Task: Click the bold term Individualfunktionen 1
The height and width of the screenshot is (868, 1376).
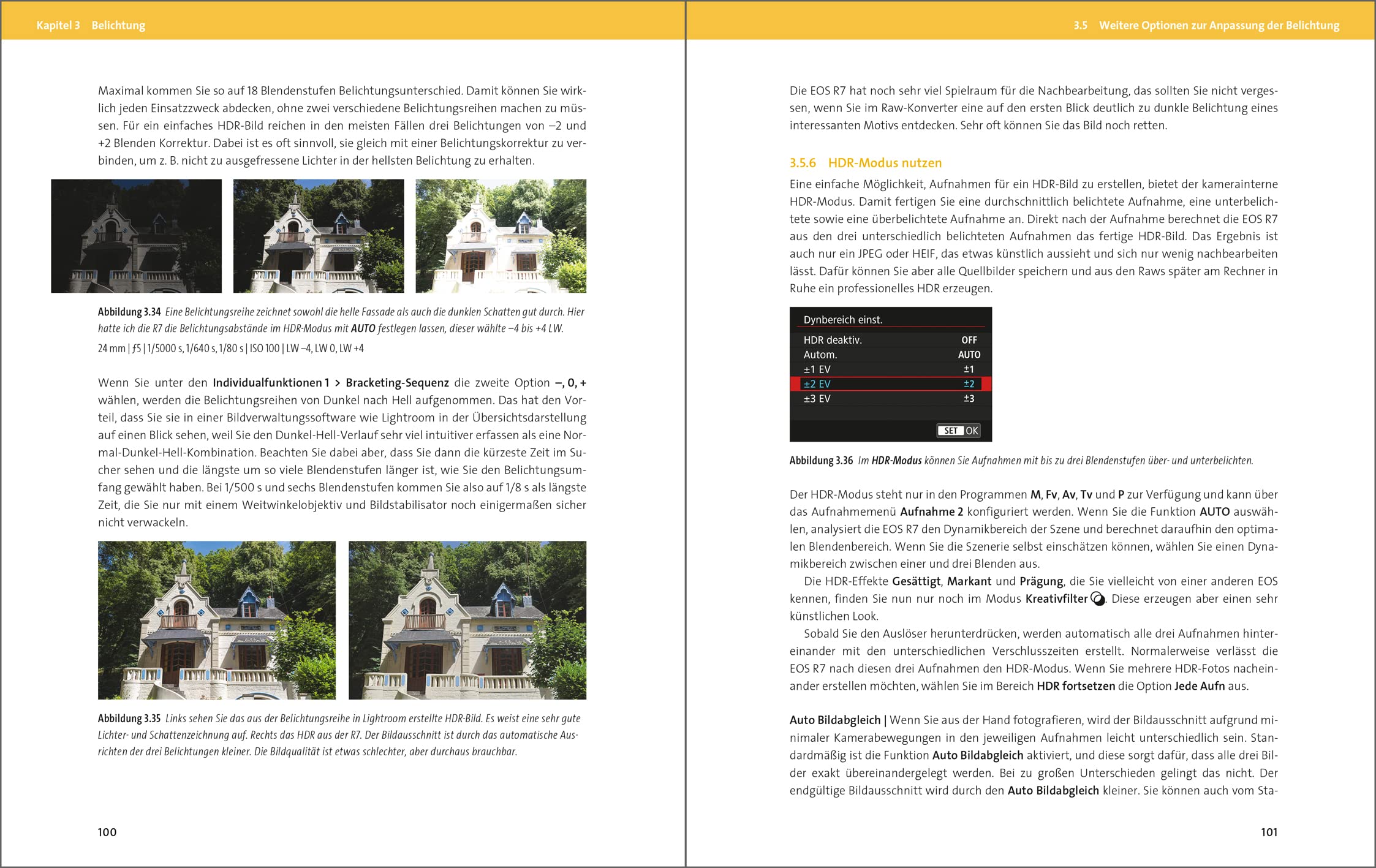Action: tap(271, 383)
